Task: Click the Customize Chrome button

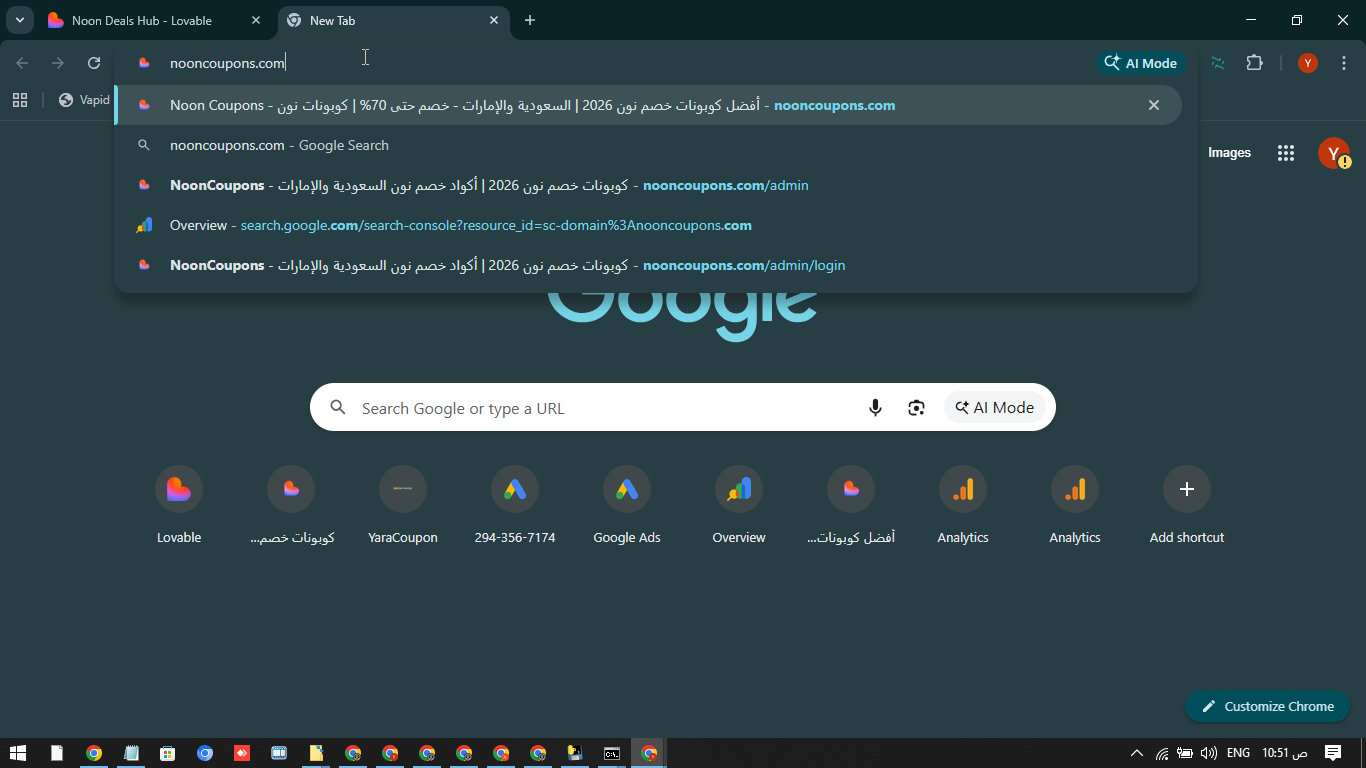Action: (1267, 706)
